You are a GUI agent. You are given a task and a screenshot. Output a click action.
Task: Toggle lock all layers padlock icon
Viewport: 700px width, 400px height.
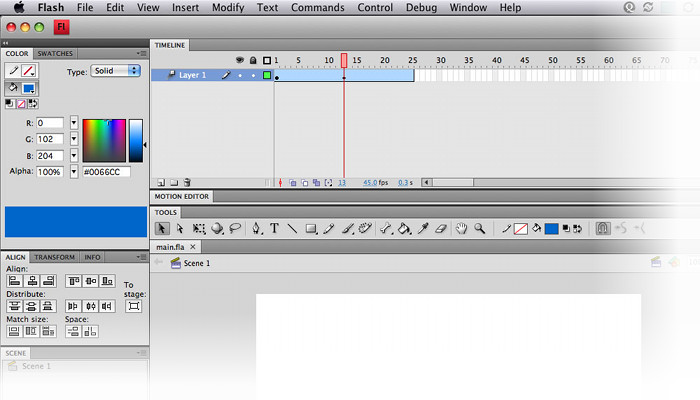coord(253,60)
